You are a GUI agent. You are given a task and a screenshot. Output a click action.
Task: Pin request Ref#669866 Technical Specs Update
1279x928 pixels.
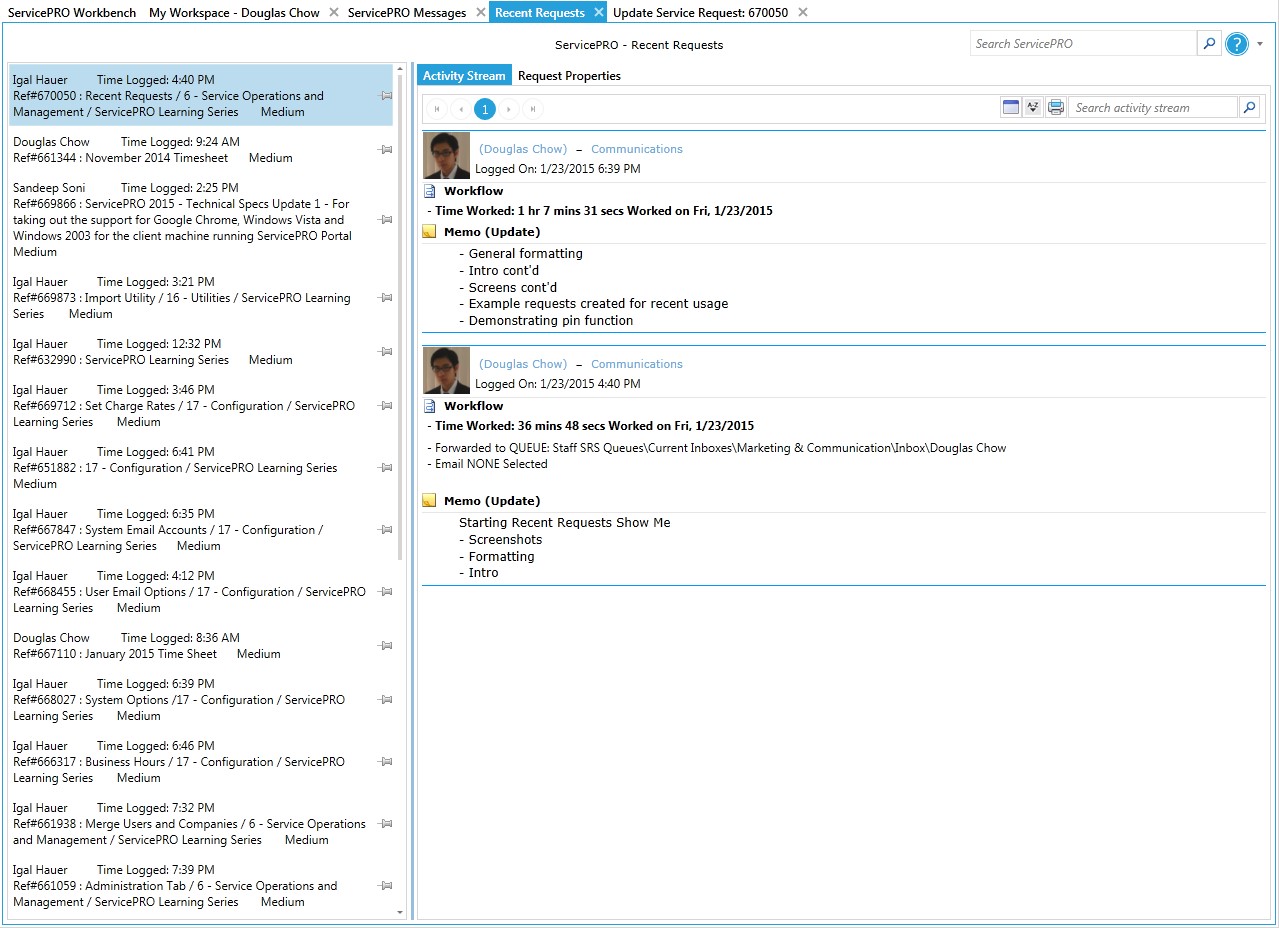pos(386,220)
